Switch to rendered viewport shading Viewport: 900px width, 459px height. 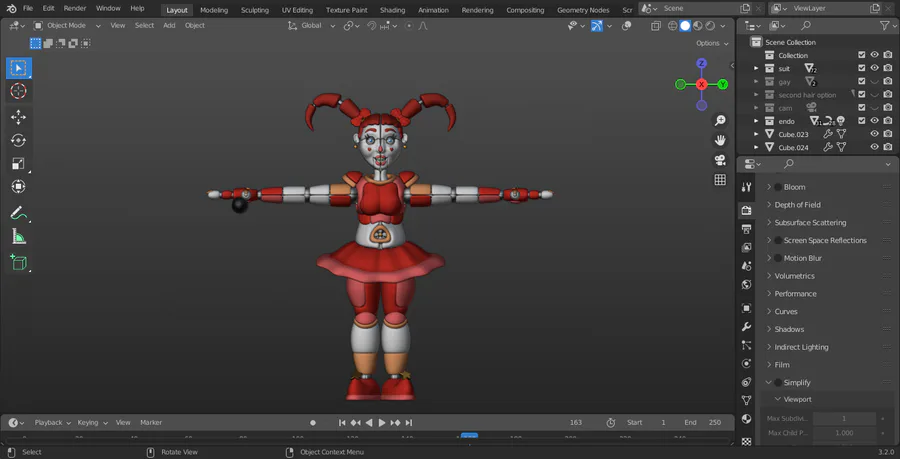[711, 26]
